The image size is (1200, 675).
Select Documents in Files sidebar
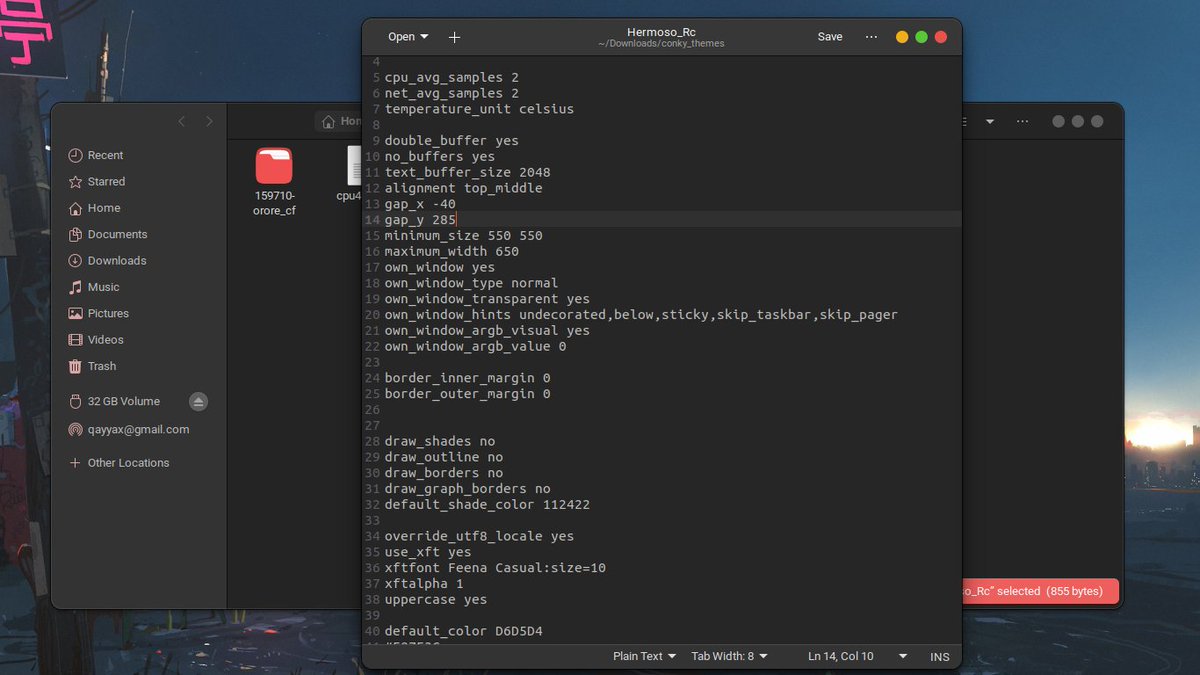click(118, 235)
